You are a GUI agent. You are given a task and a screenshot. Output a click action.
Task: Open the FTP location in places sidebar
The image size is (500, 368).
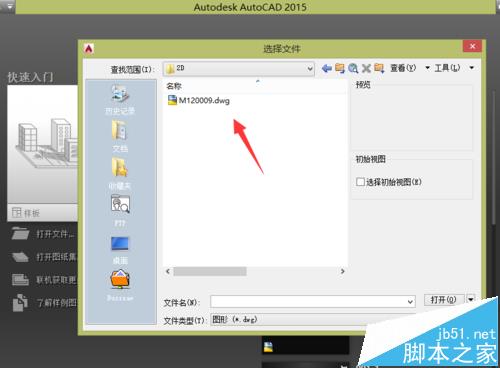tap(120, 210)
